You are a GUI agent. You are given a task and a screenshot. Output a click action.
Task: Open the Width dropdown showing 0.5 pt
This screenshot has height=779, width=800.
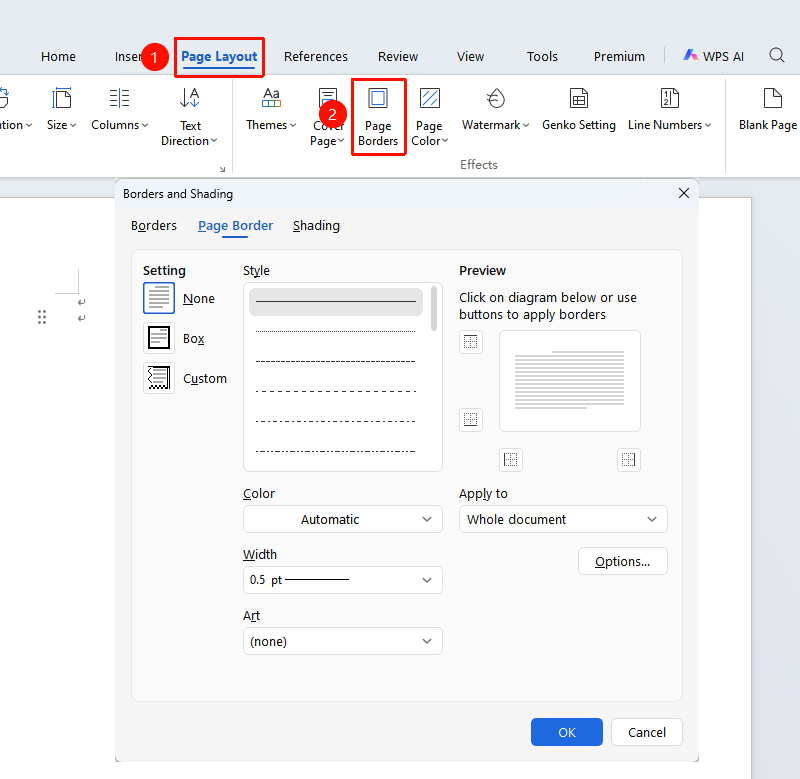(x=343, y=580)
